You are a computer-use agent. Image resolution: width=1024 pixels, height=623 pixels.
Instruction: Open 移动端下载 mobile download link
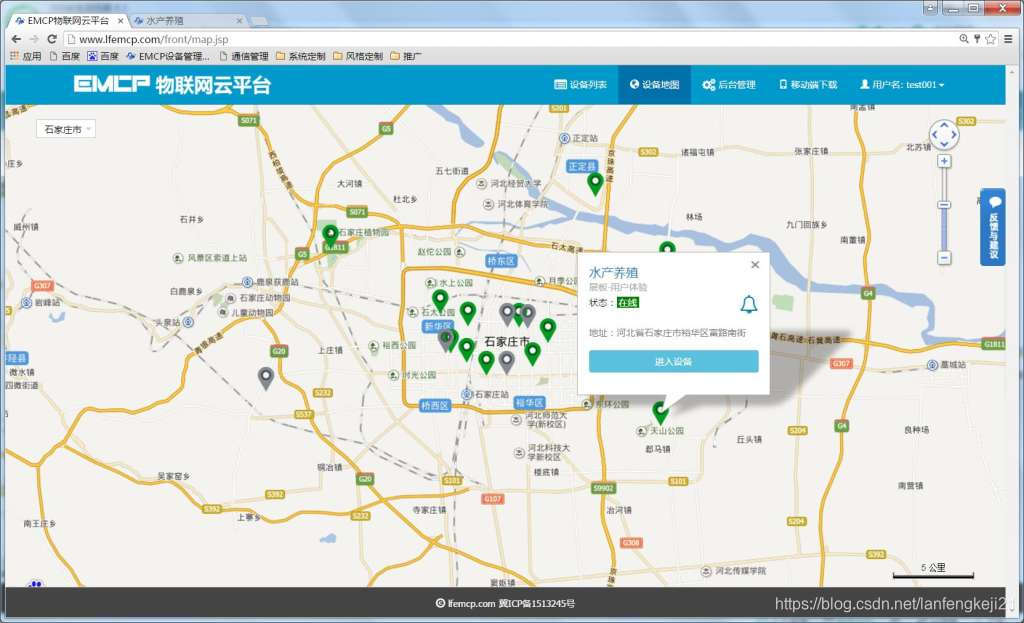(808, 85)
